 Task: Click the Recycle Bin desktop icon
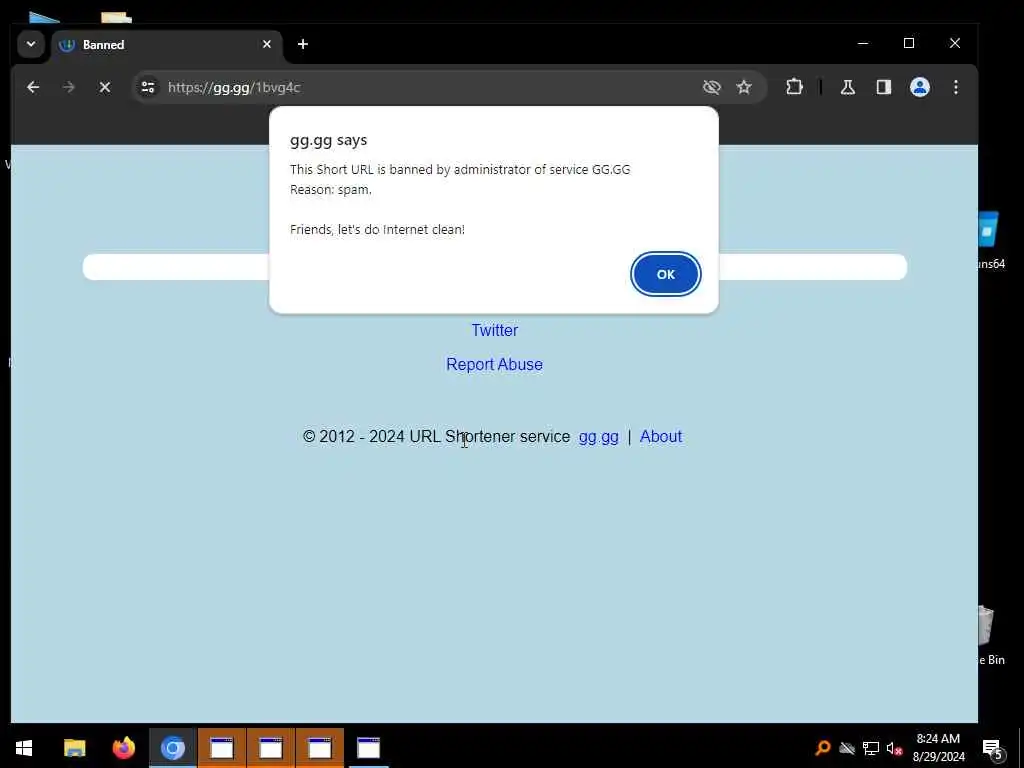point(989,635)
